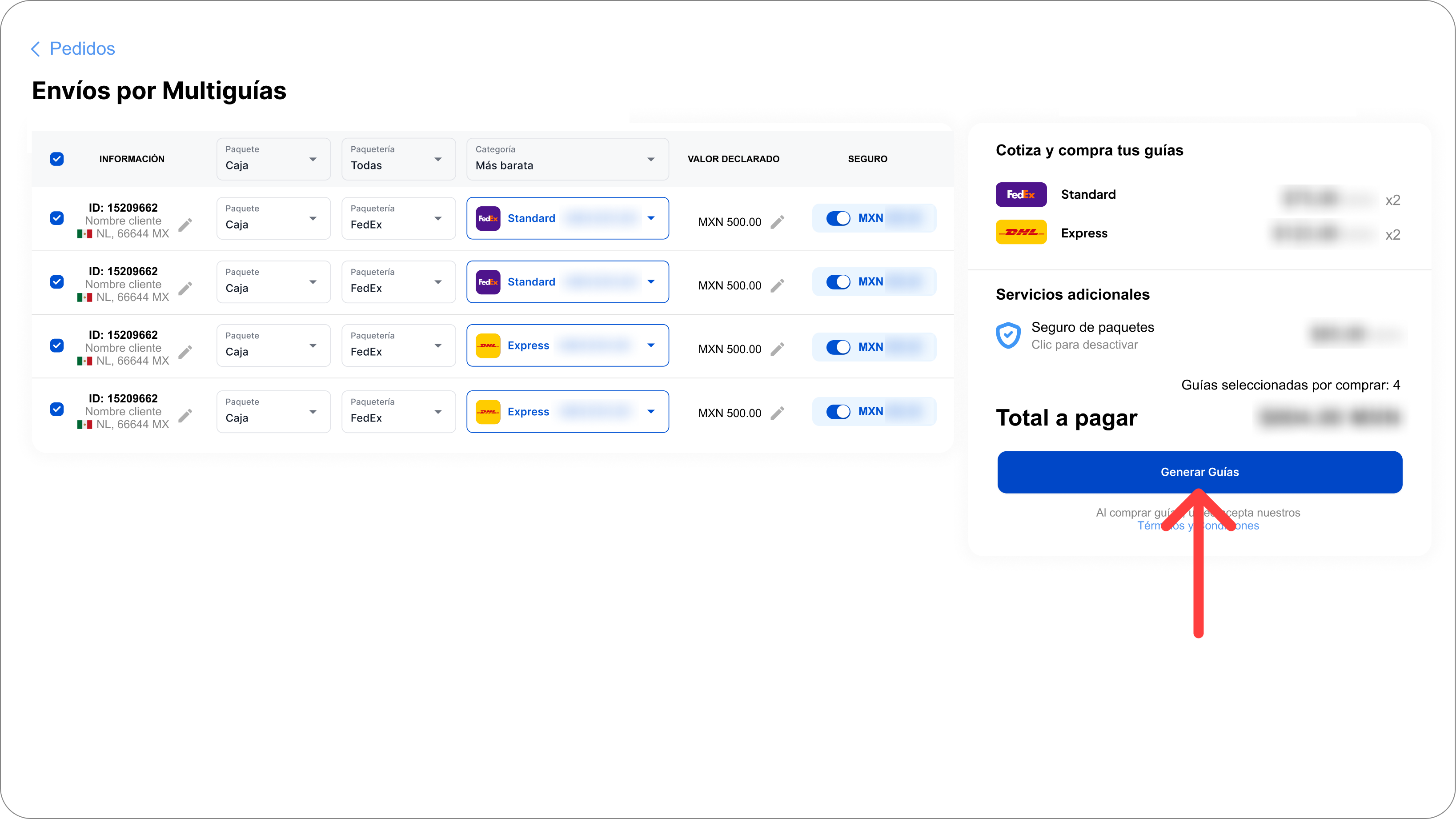
Task: Click the insurance shield icon
Action: (x=1008, y=336)
